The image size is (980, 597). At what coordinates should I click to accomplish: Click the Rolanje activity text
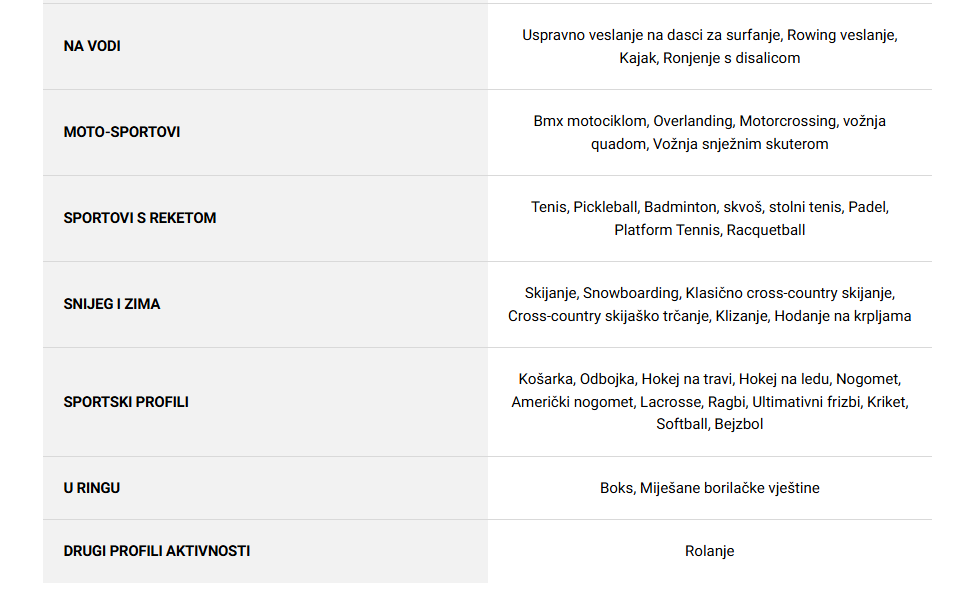tap(709, 551)
